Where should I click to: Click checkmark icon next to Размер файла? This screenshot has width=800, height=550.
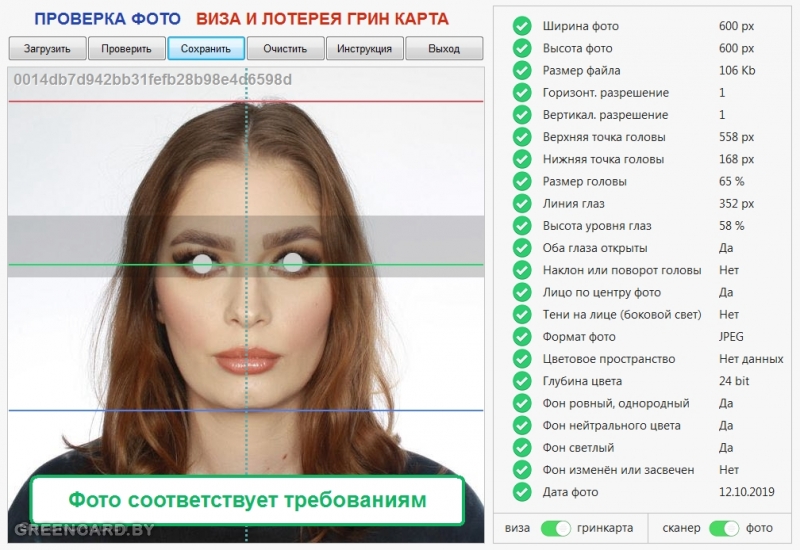522,70
